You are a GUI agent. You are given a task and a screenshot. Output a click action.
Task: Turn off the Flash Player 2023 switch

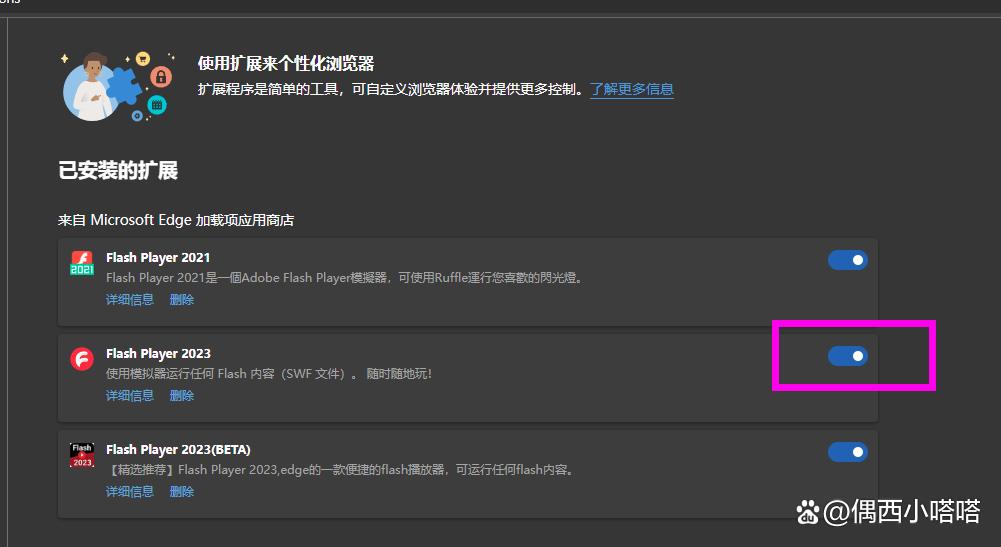tap(848, 356)
